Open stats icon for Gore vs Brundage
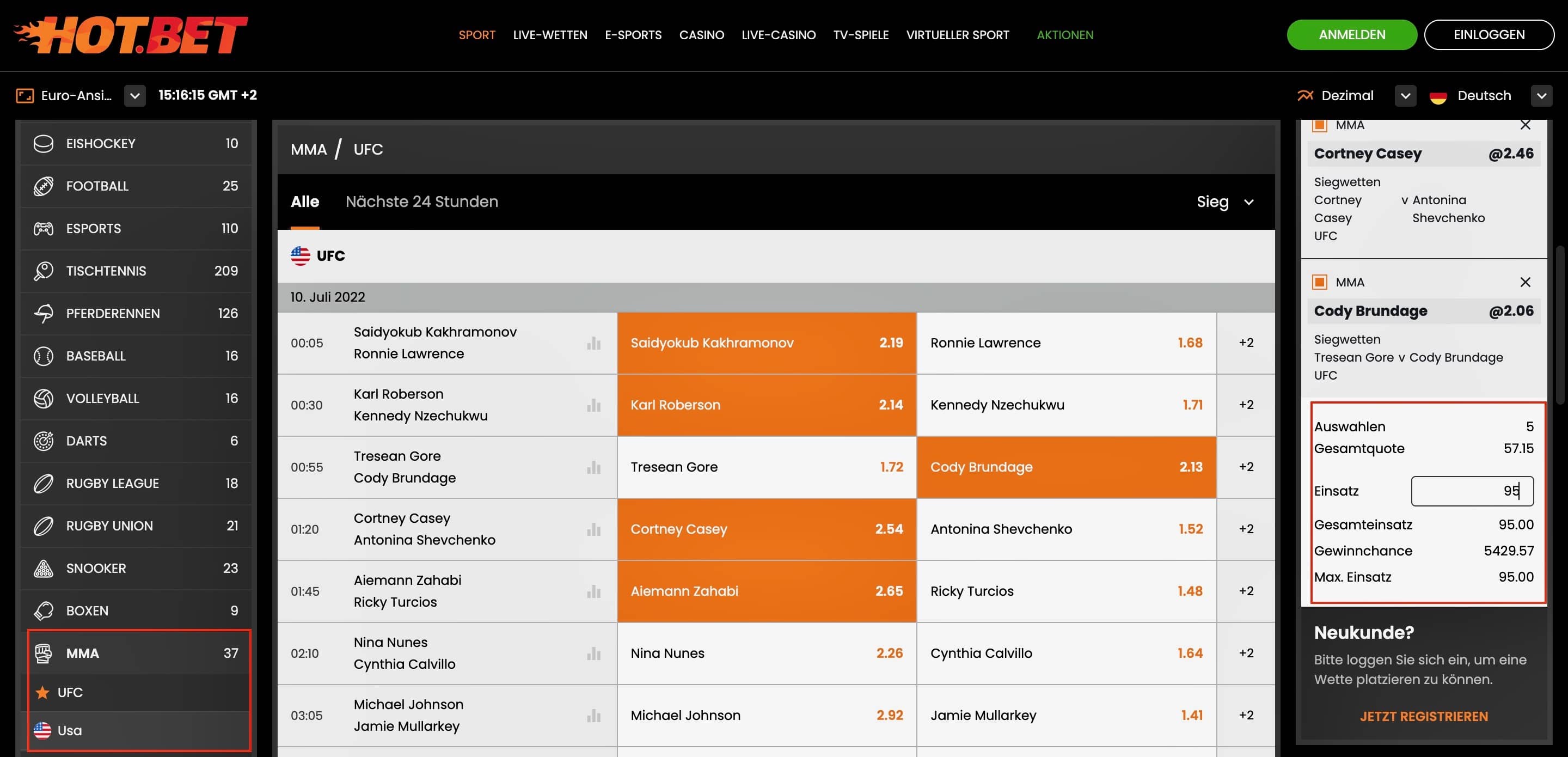 click(593, 468)
